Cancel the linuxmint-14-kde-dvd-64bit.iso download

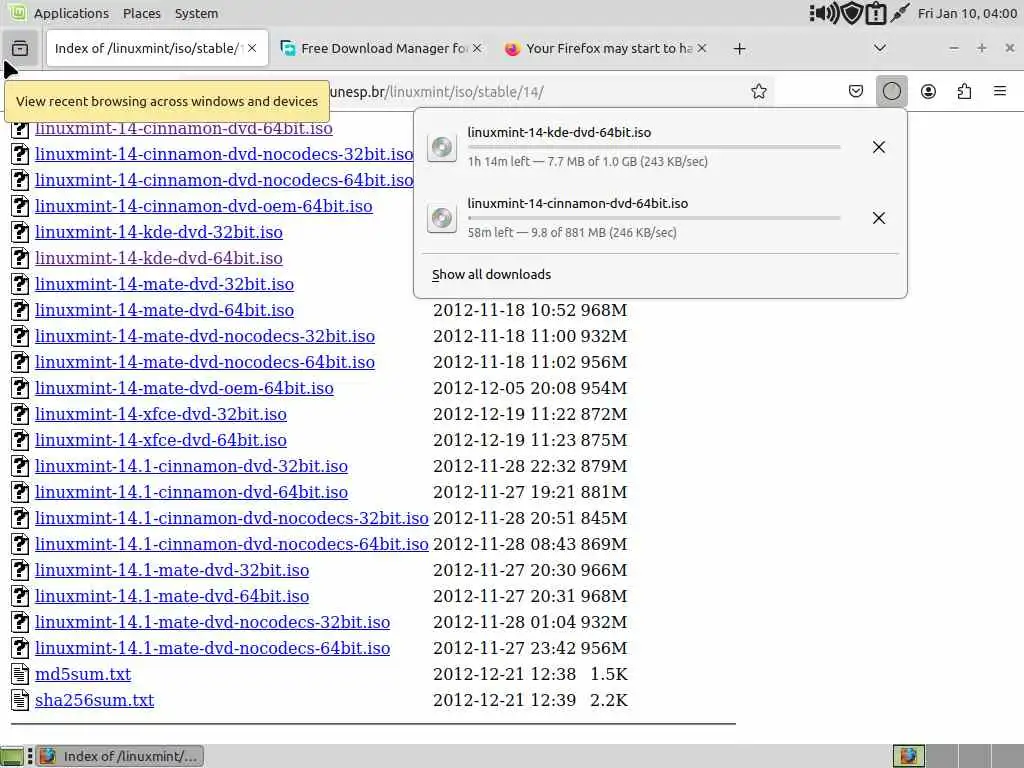tap(879, 147)
